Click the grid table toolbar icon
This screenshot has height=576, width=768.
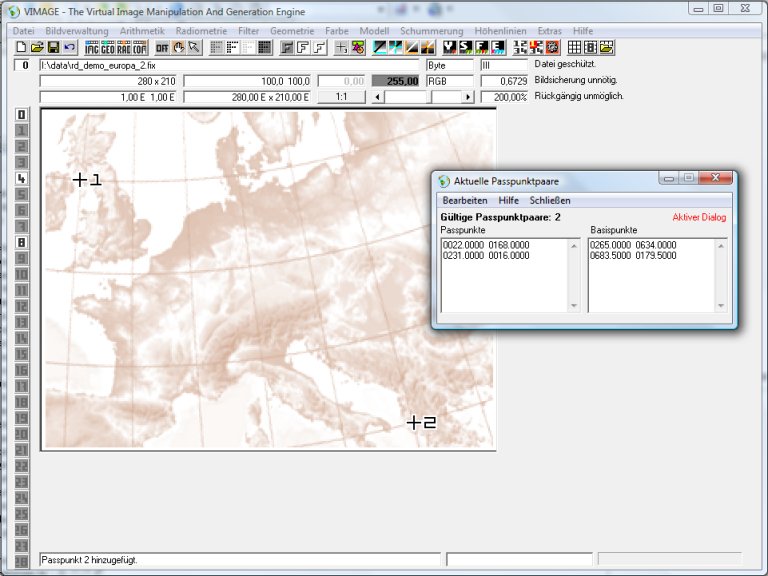575,47
